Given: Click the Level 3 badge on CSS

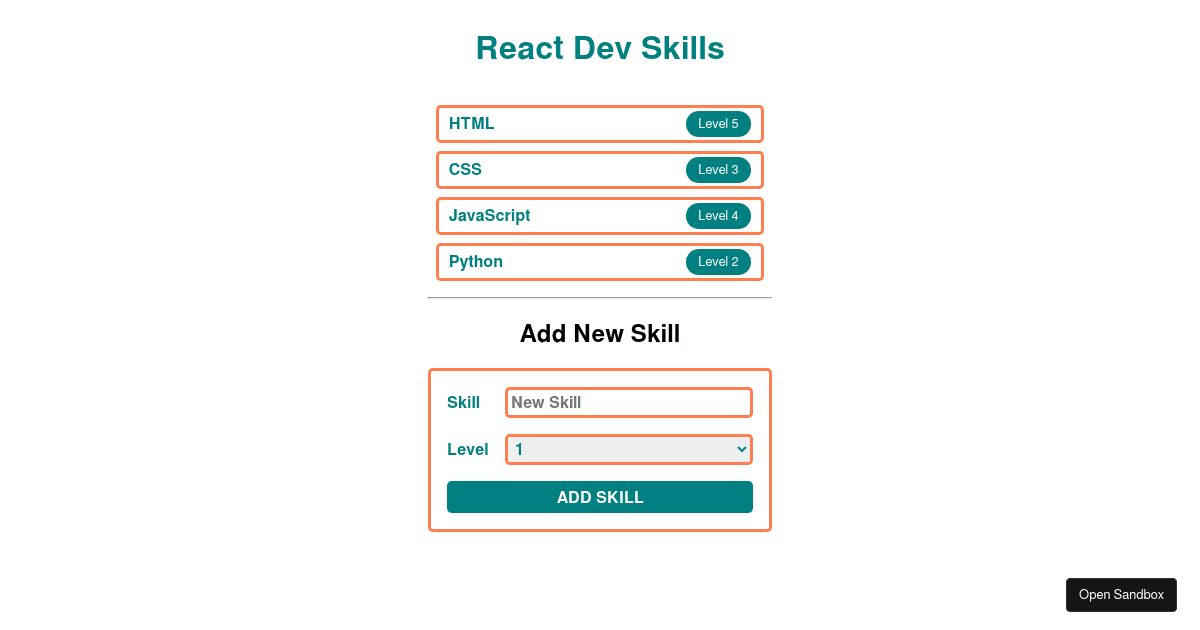Looking at the screenshot, I should pyautogui.click(x=719, y=169).
